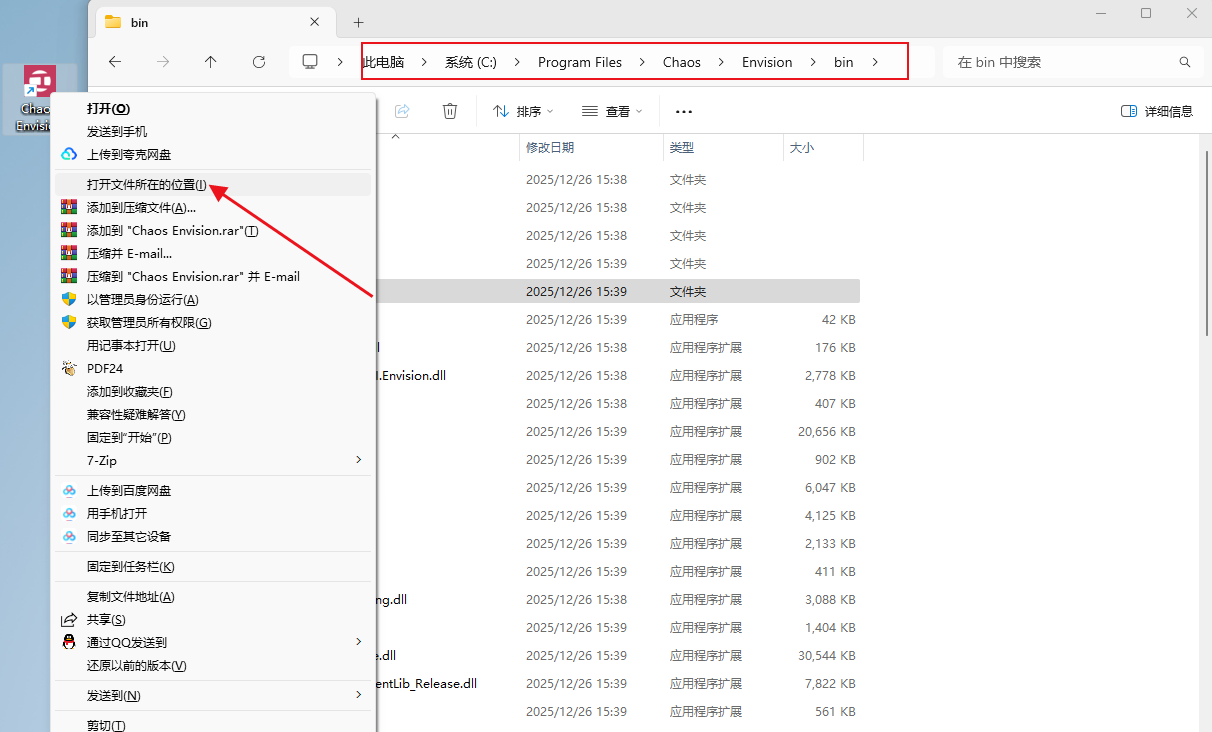Viewport: 1212px width, 732px height.
Task: Click the 在 bin 中搜索 search field
Action: coord(1060,62)
